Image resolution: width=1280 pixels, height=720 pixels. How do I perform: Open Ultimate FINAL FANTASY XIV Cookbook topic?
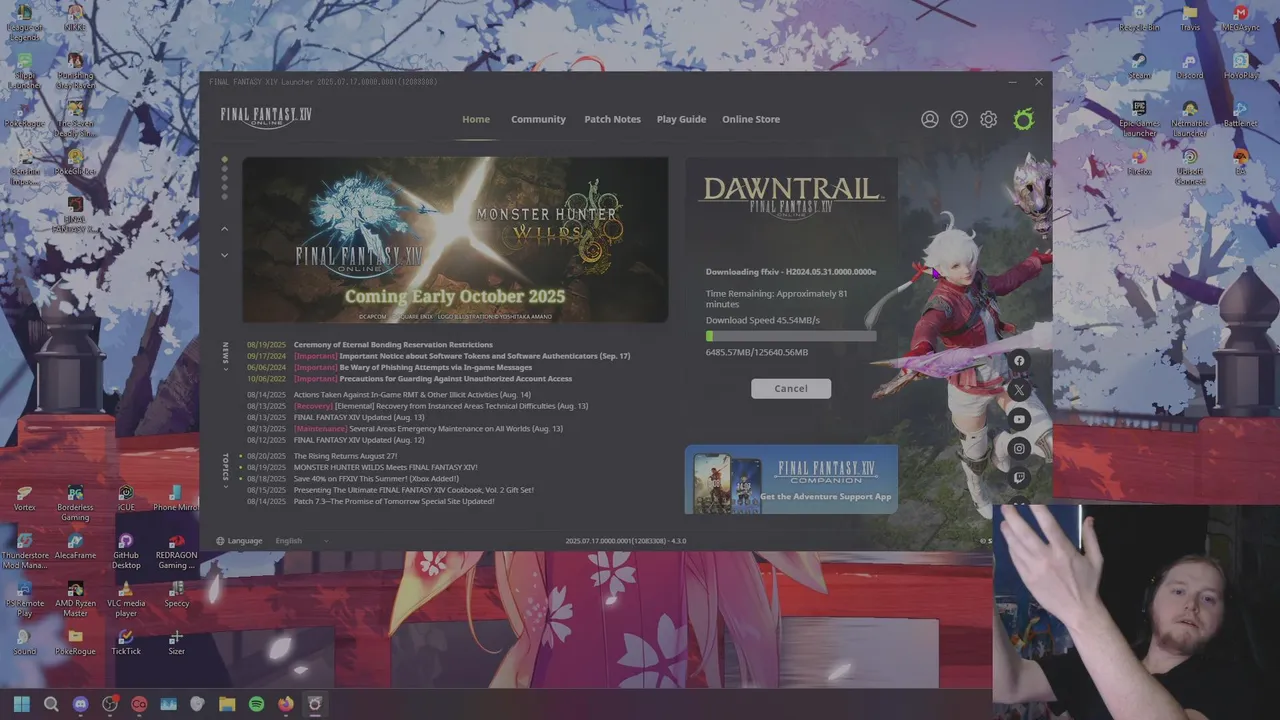point(413,490)
